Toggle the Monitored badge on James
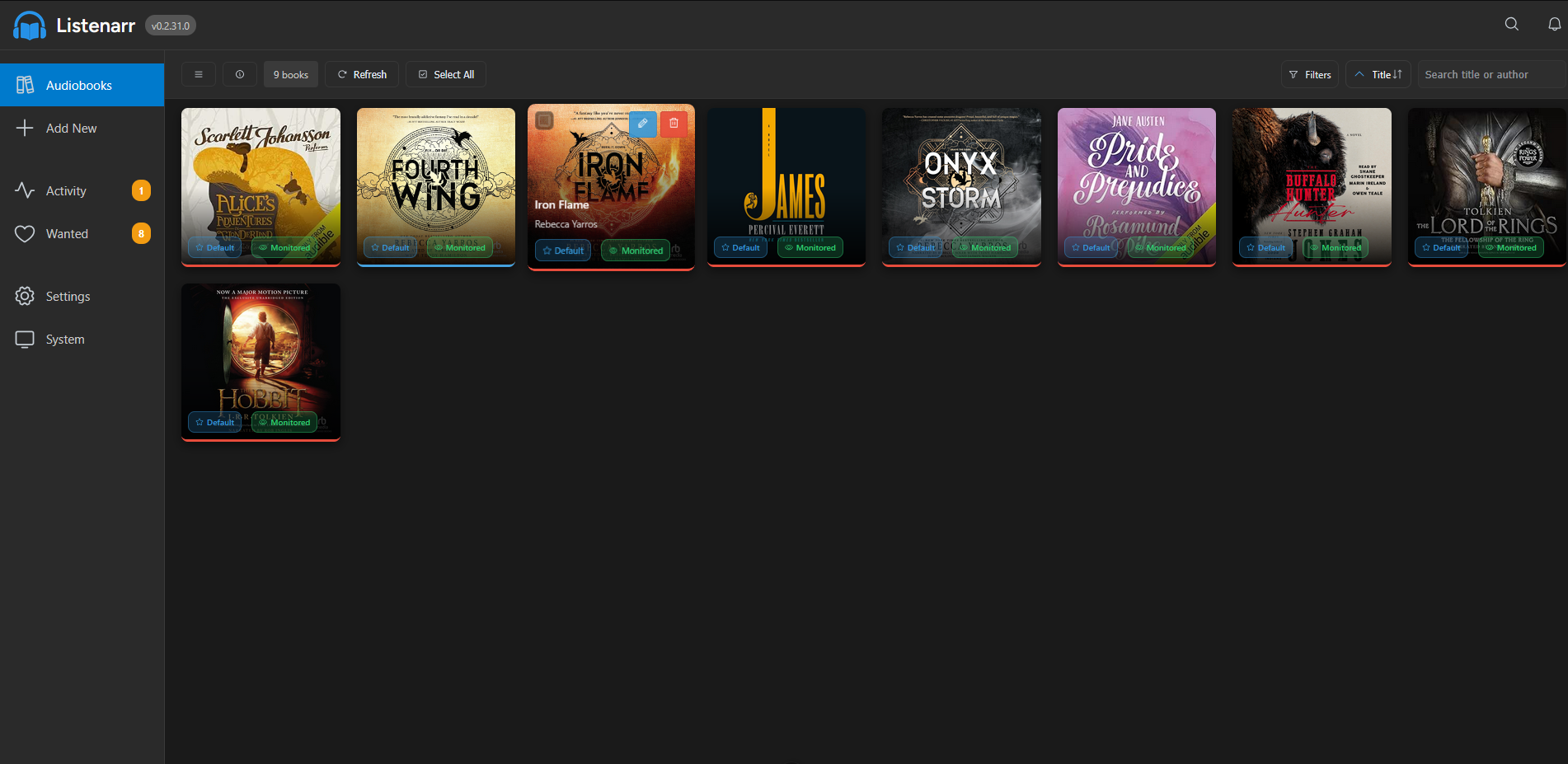1568x764 pixels. click(x=810, y=247)
